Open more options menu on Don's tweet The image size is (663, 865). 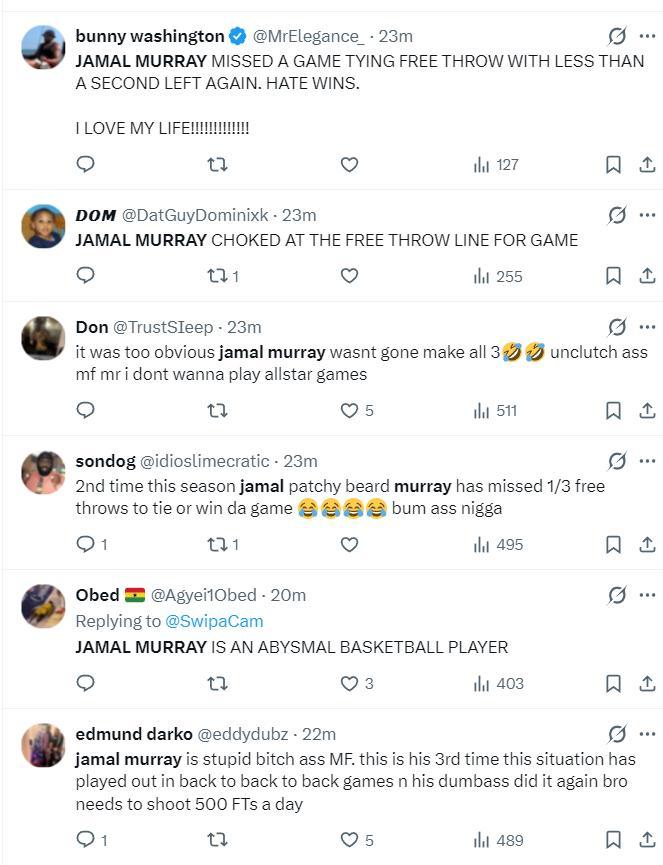click(x=647, y=327)
